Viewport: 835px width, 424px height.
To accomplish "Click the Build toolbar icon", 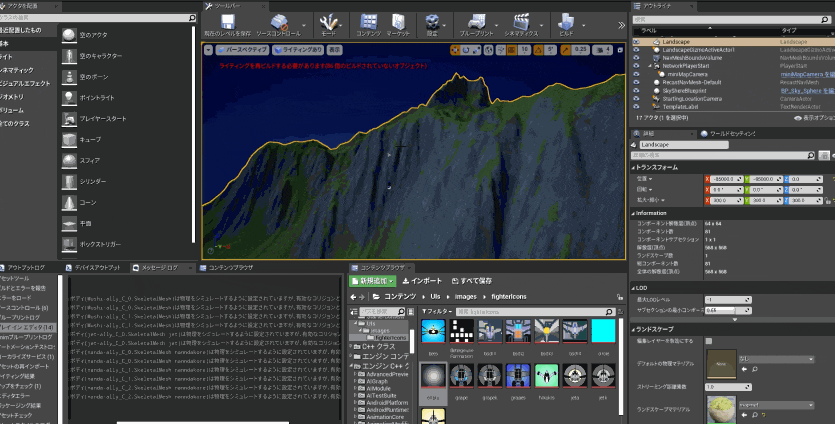I will tap(567, 22).
